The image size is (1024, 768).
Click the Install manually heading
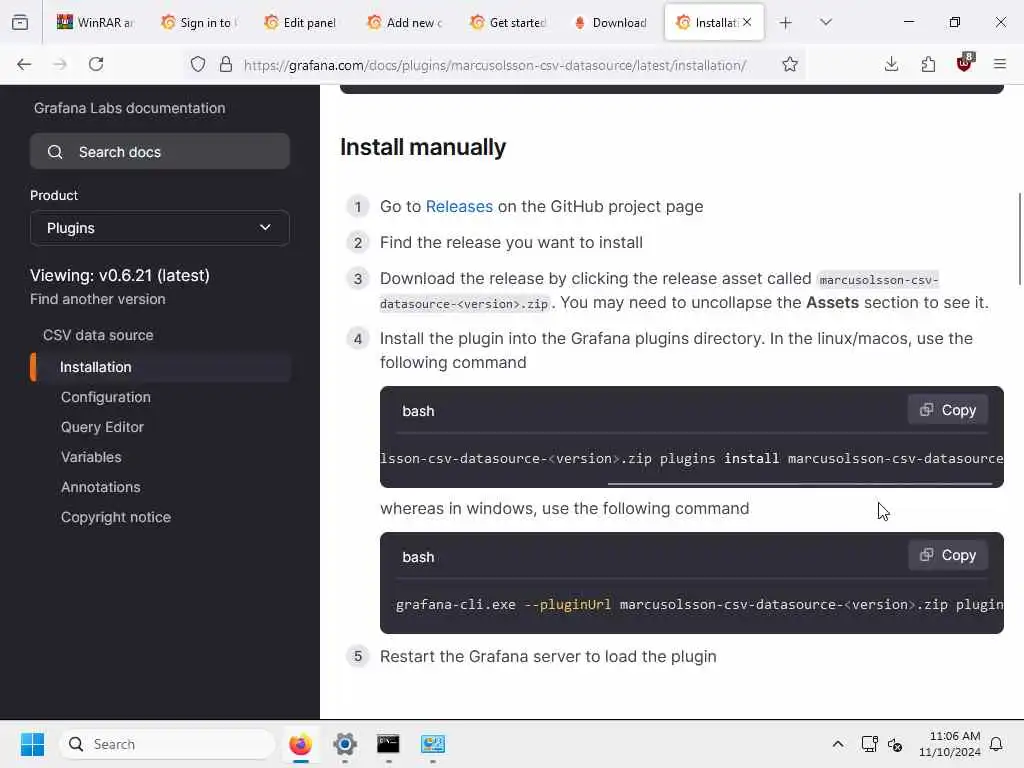(x=423, y=147)
